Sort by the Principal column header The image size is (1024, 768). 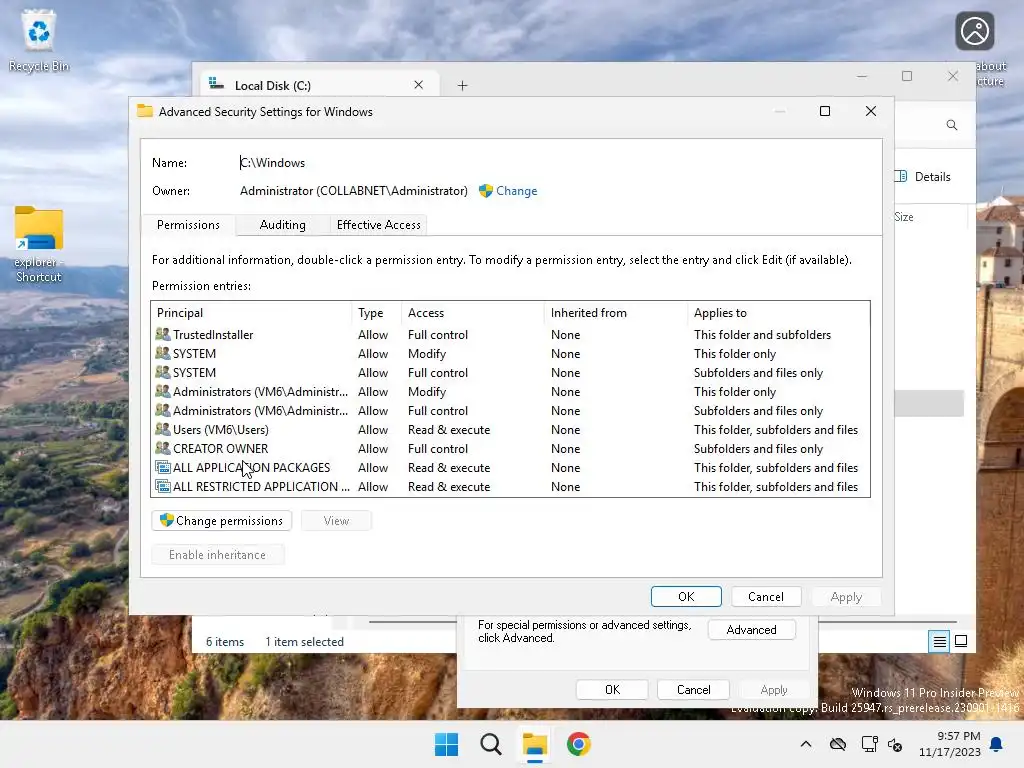click(252, 313)
